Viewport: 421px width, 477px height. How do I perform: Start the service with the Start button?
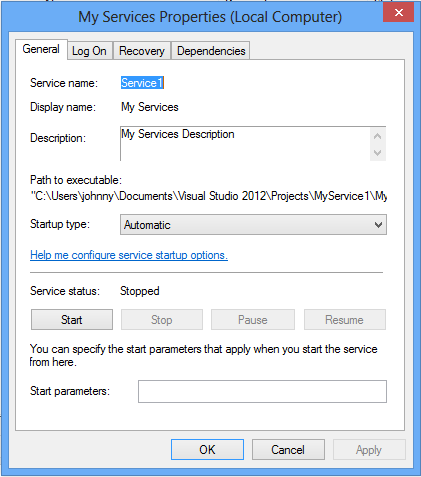(72, 320)
